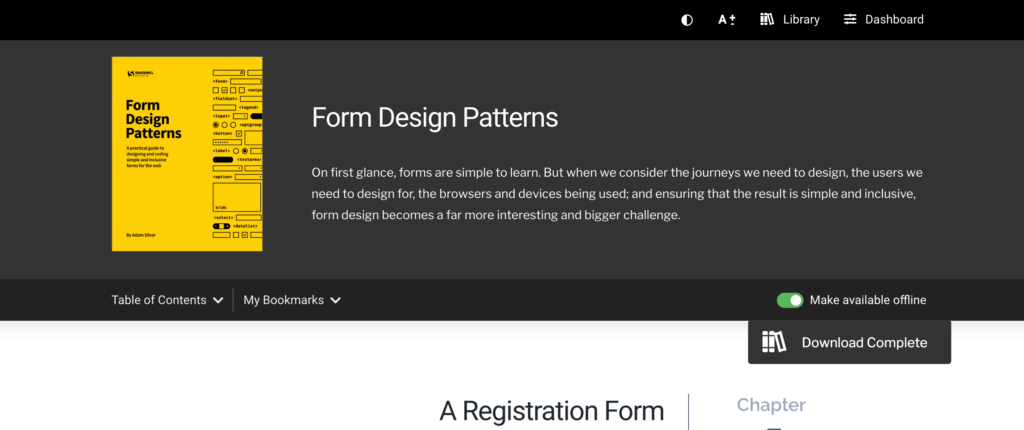Click the "Make available offline" label text
This screenshot has height=430, width=1024.
868,300
